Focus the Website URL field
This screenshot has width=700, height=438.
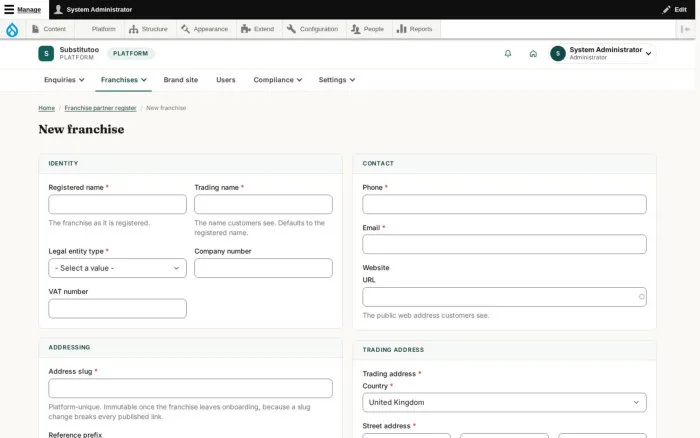[504, 297]
